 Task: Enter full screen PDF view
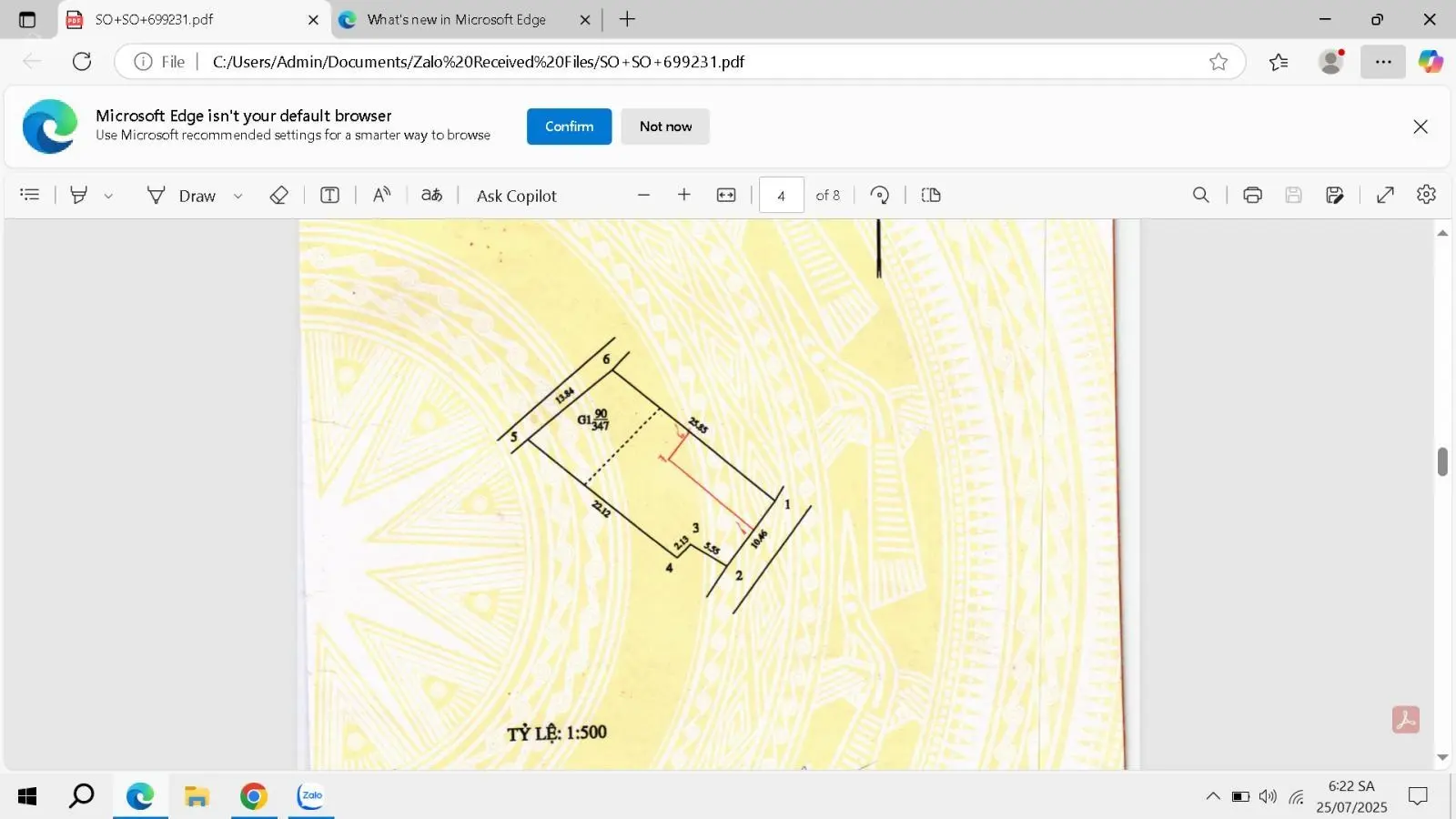[x=1386, y=195]
